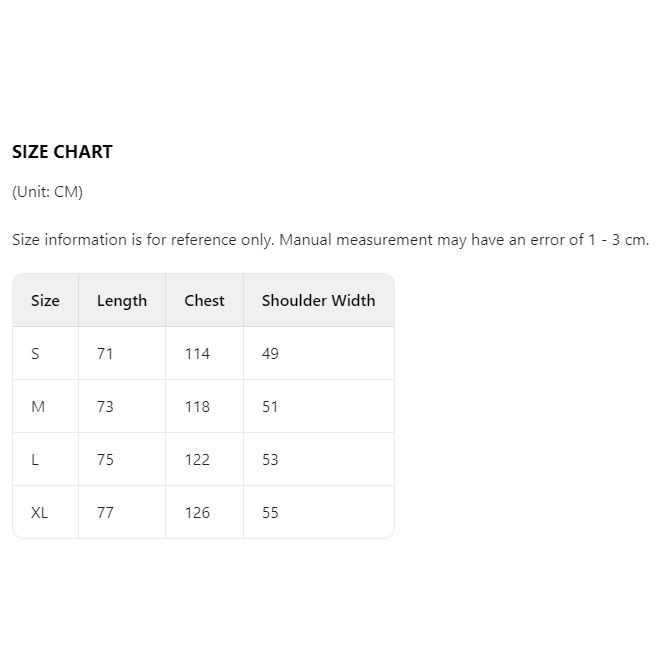
Task: Click the XL size row label
Action: click(39, 512)
